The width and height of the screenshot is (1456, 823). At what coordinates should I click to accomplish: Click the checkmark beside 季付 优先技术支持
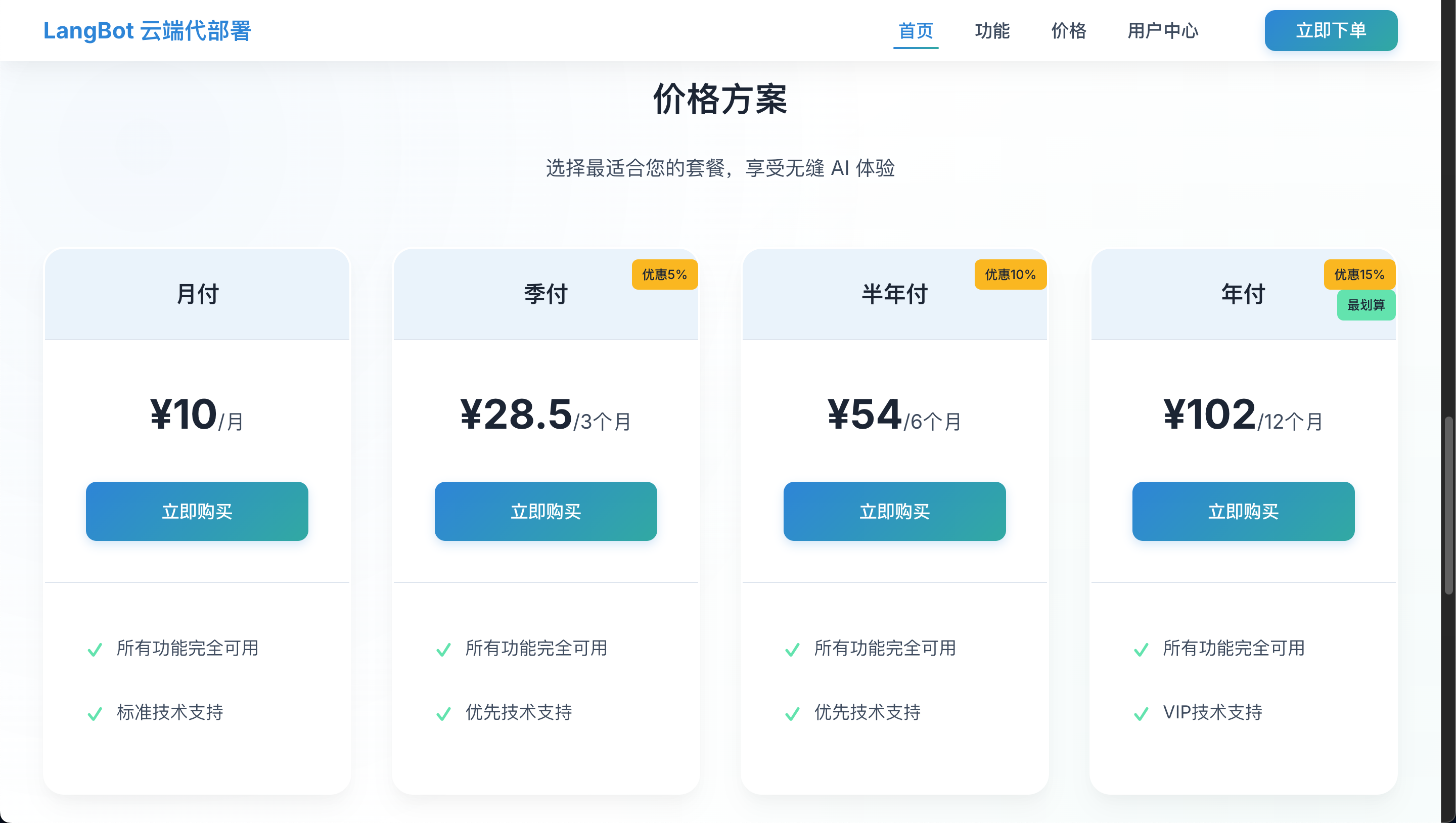click(444, 713)
